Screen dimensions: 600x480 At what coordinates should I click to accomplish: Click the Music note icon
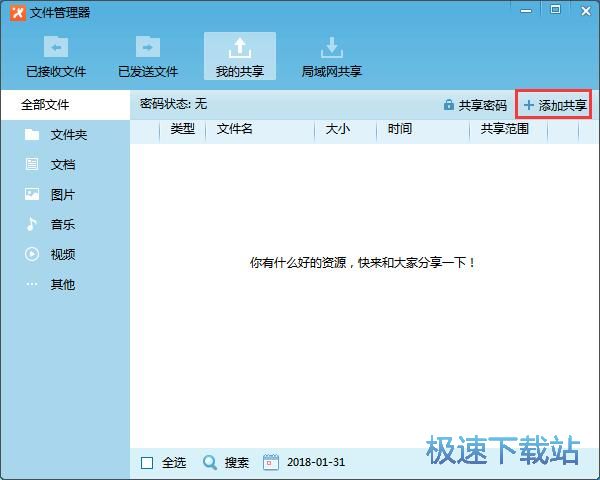click(32, 225)
